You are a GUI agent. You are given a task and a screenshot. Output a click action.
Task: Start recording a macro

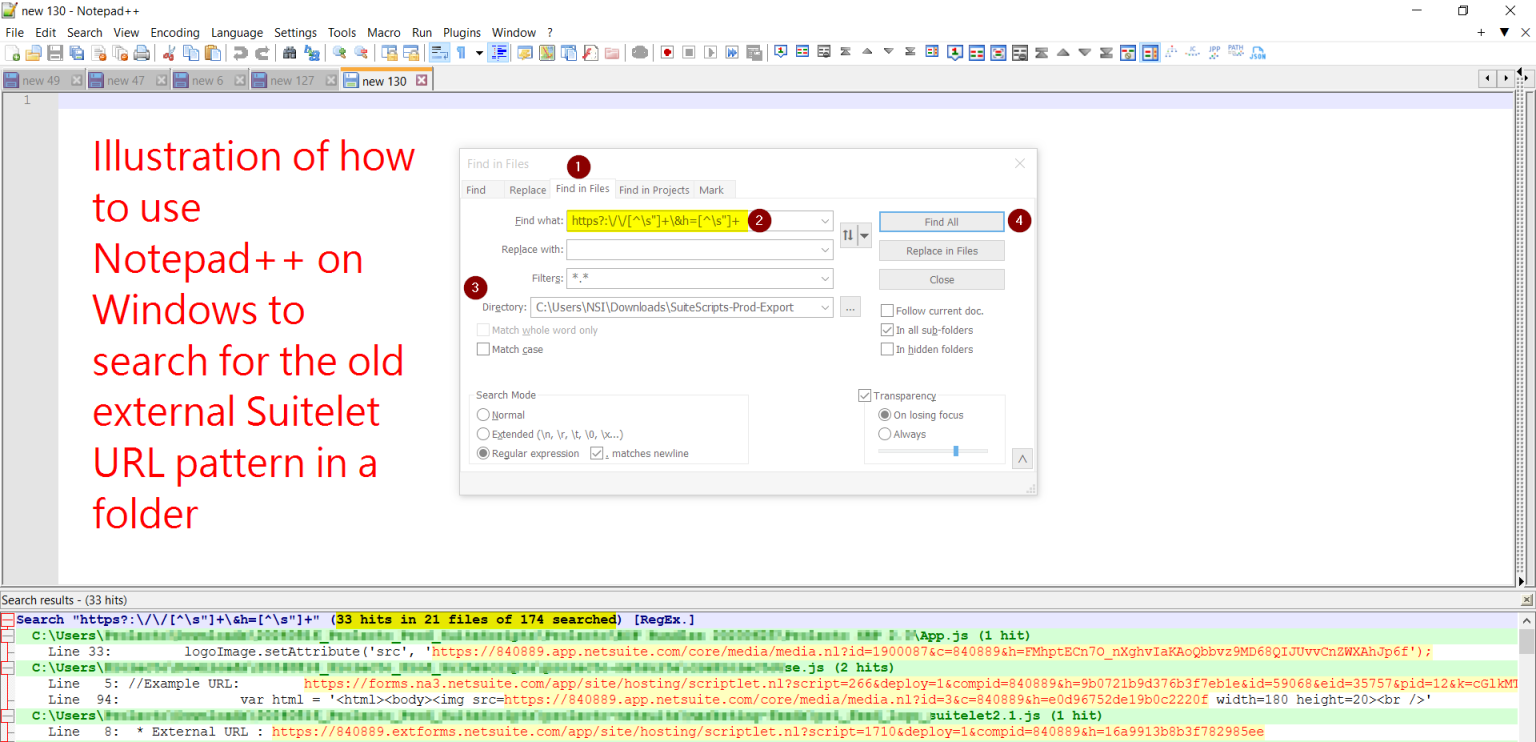pos(666,52)
